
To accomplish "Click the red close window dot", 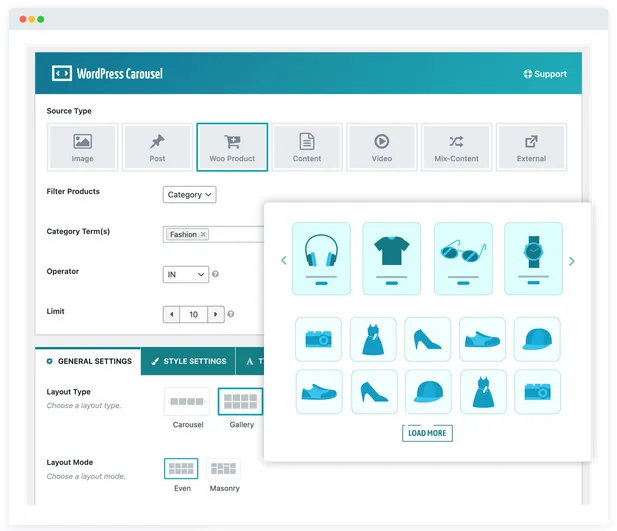I will point(23,19).
